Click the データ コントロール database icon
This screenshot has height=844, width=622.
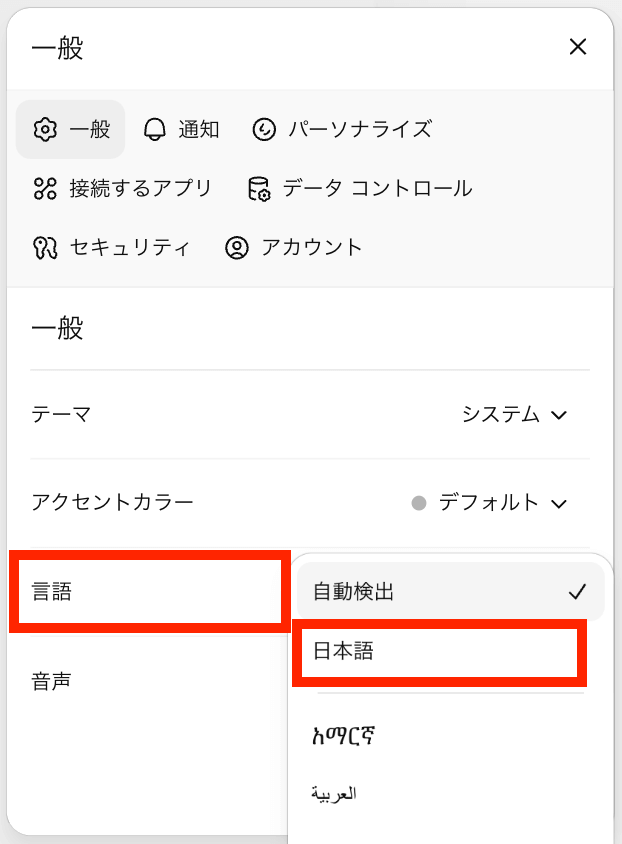point(259,189)
